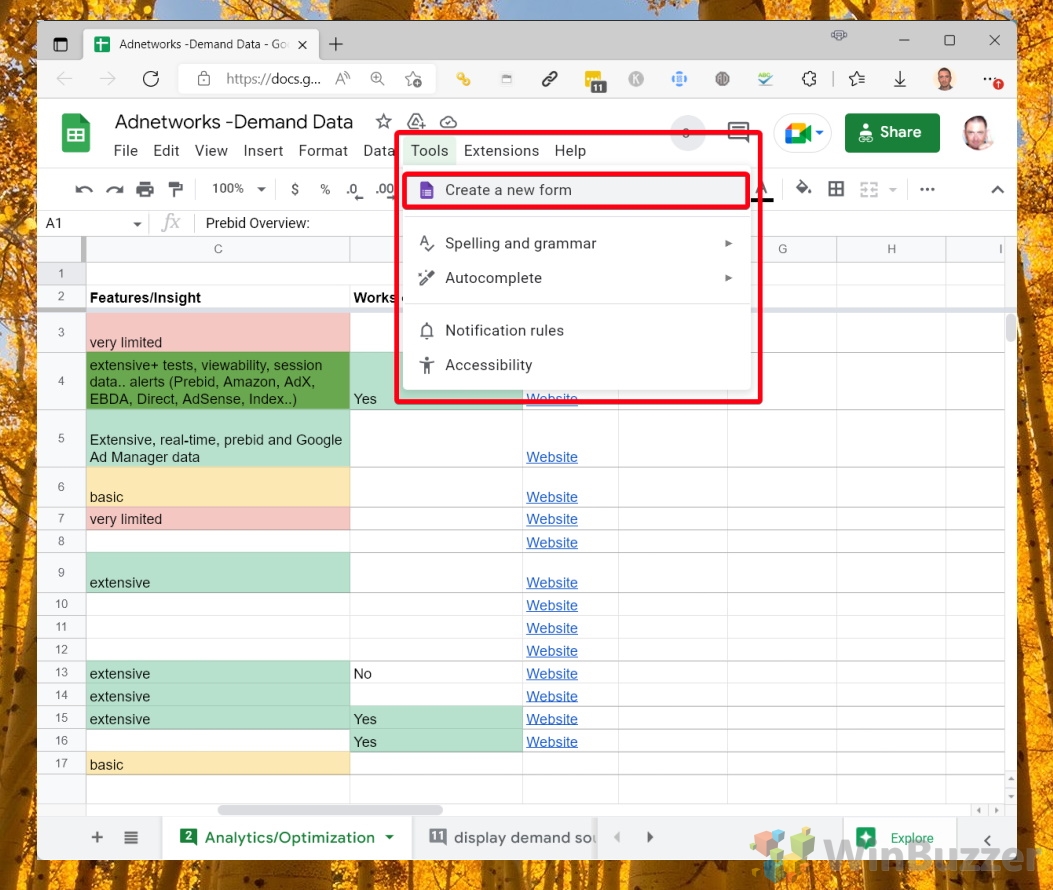
Task: Choose Create a new form
Action: [x=576, y=190]
